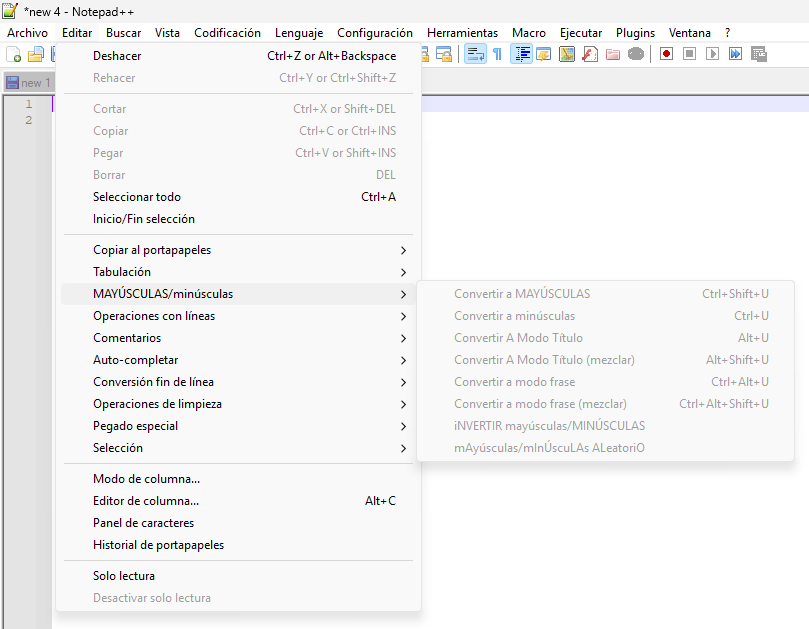Screen dimensions: 809x629
Task: Select Deshacer from the Editar menu
Action: coord(117,56)
